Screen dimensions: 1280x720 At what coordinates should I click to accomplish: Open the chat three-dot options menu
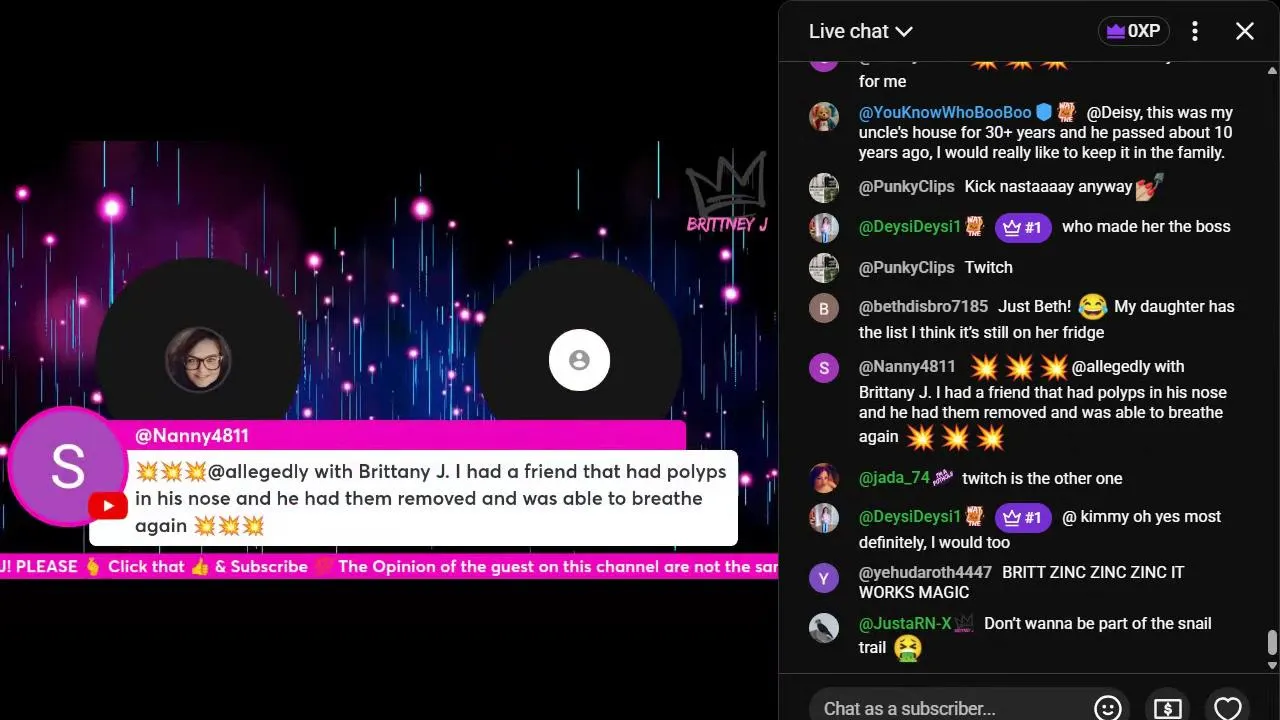1194,31
